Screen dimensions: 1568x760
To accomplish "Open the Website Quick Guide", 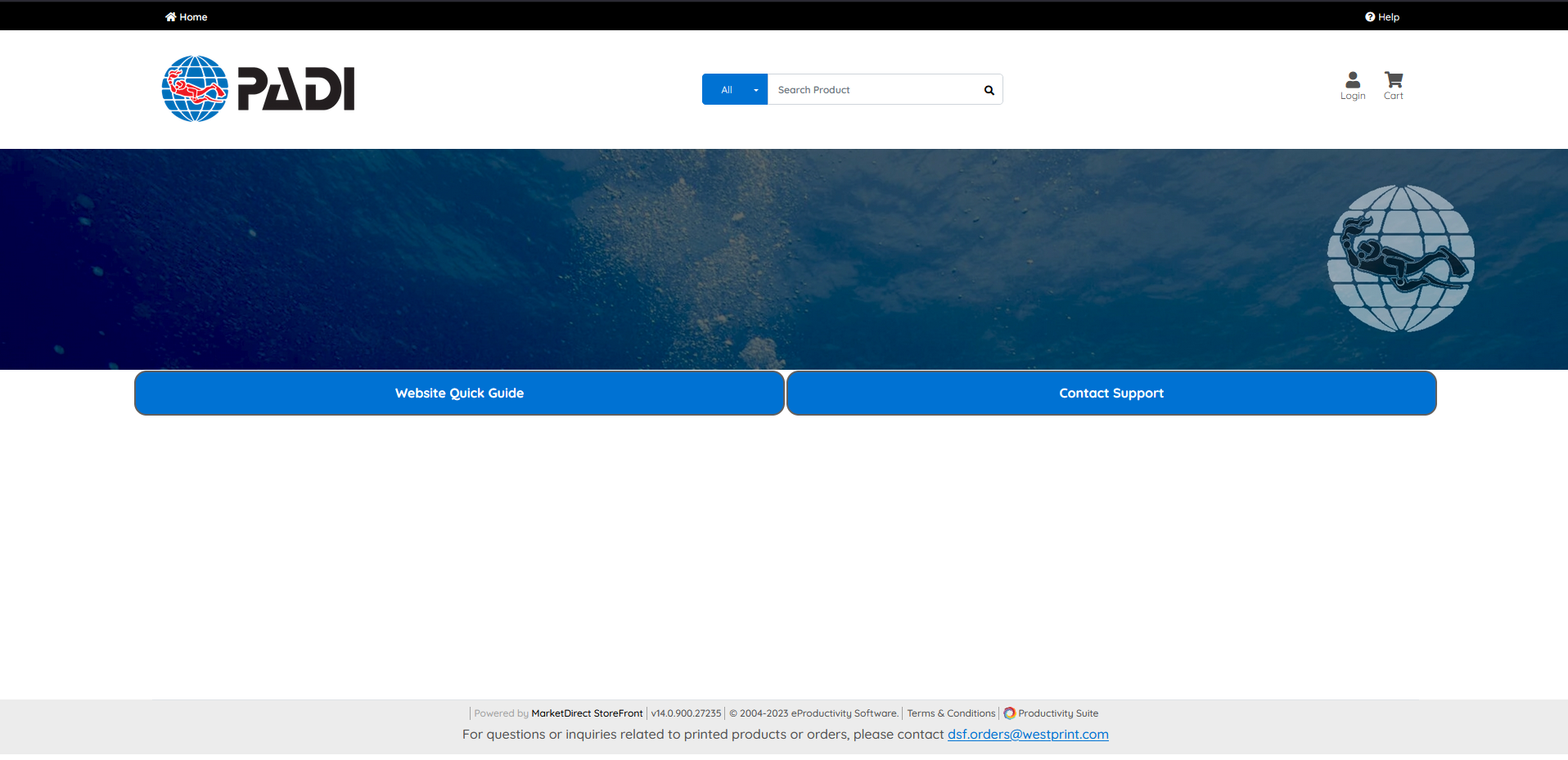I will click(x=459, y=393).
